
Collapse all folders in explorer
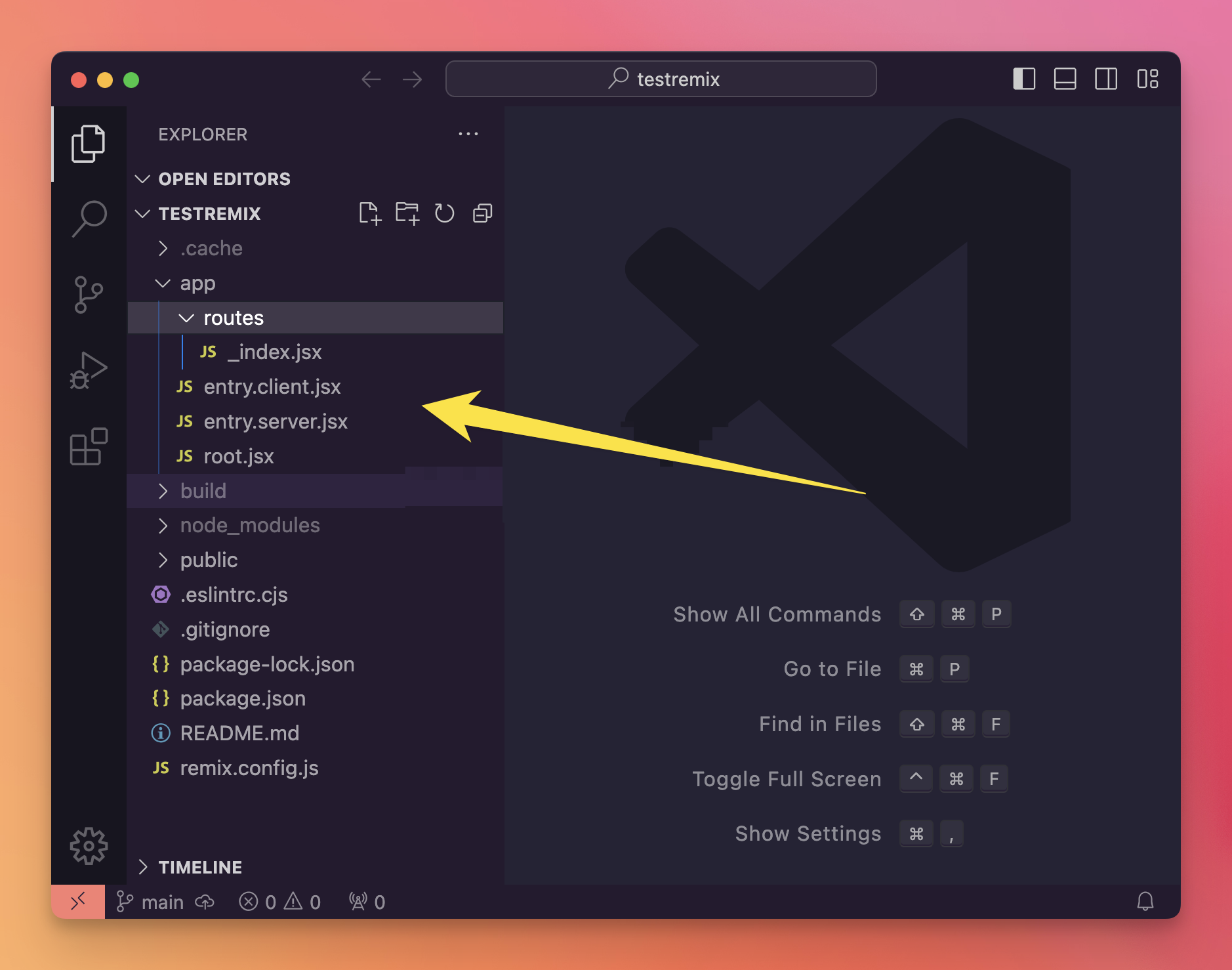[x=482, y=214]
